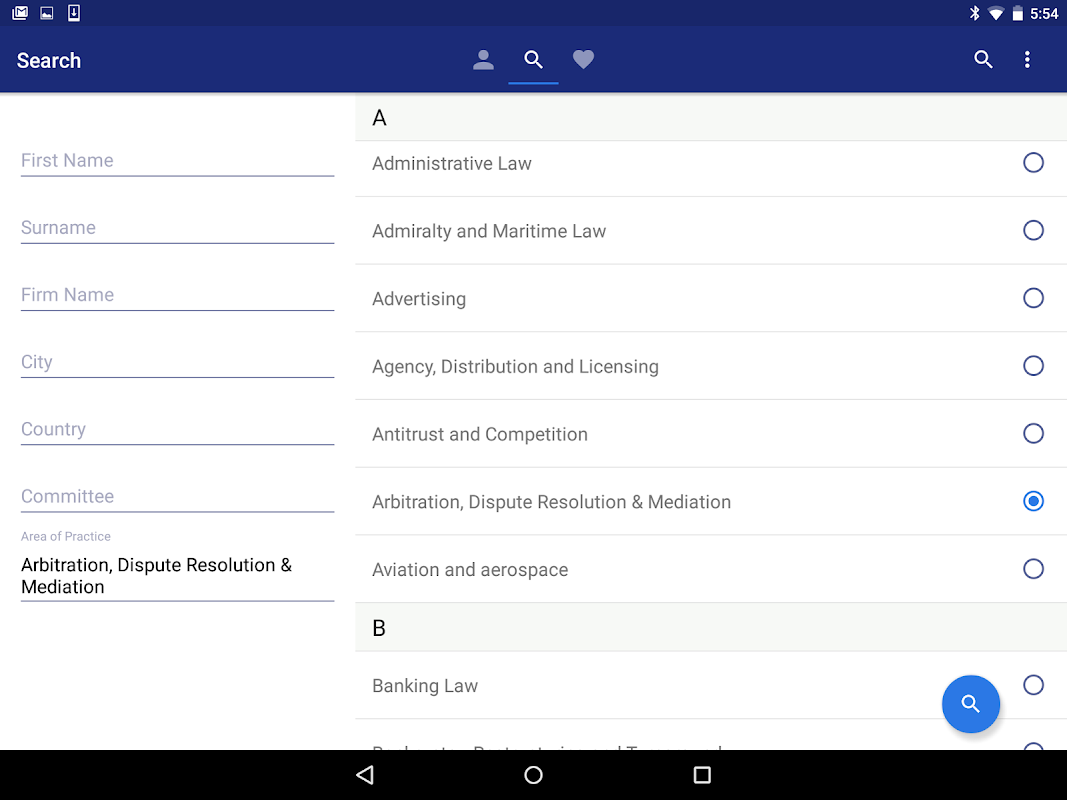Image resolution: width=1067 pixels, height=800 pixels.
Task: Tap the battery status icon
Action: [x=1017, y=13]
